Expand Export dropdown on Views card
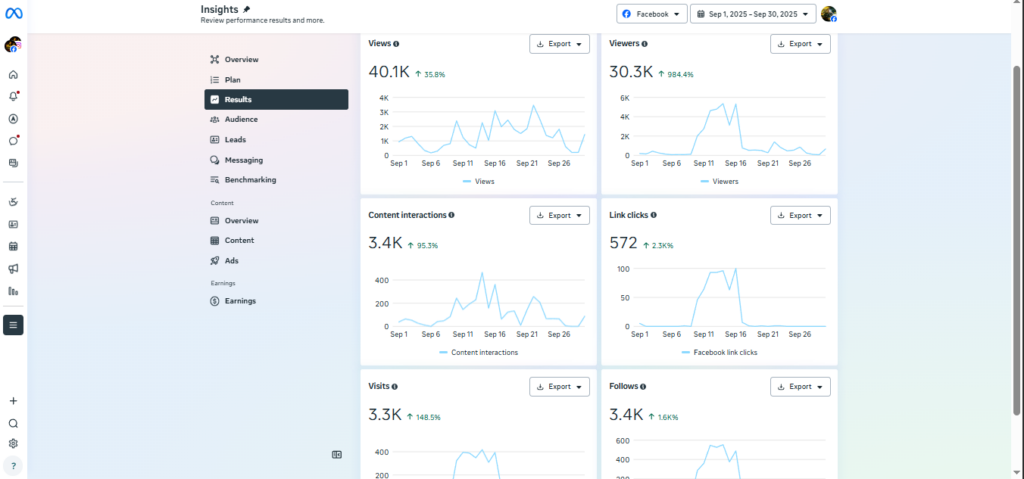Image resolution: width=1024 pixels, height=479 pixels. 560,44
